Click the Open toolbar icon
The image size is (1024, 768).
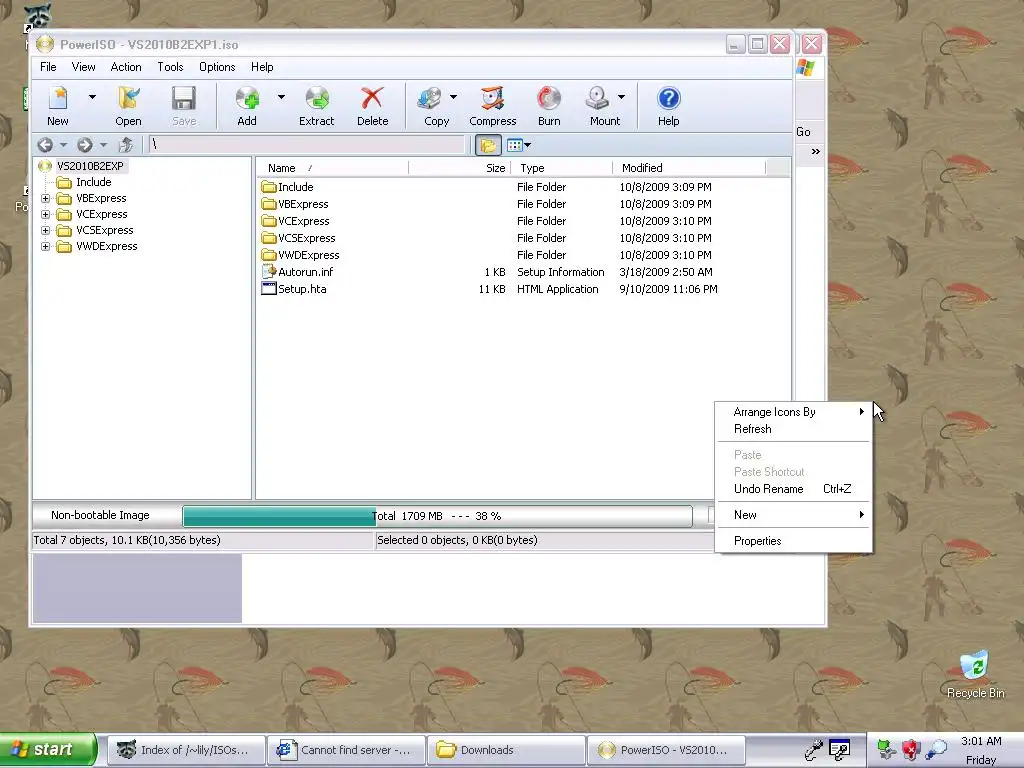point(129,99)
